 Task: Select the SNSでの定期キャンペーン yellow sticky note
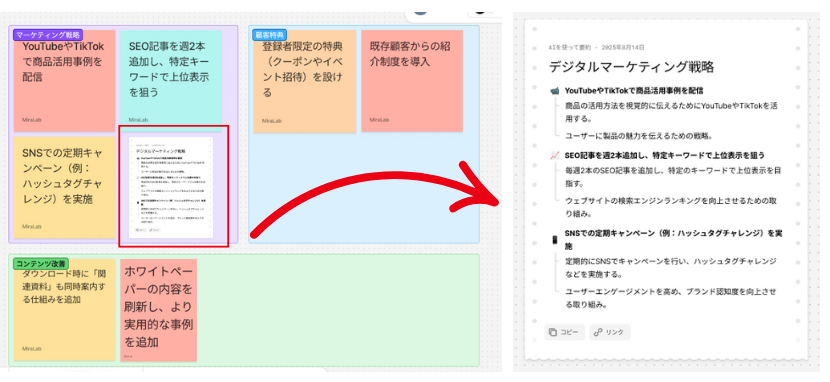coord(65,188)
